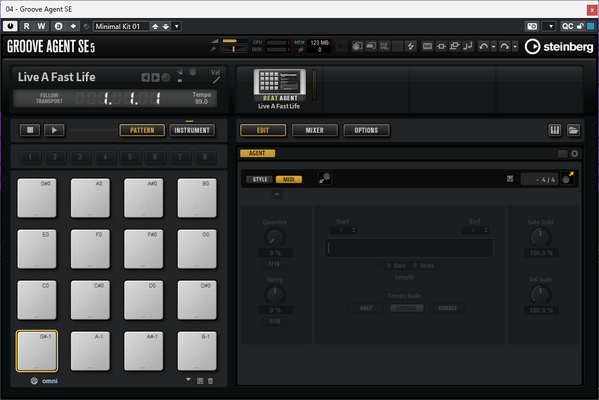Screen dimensions: 599x400
Task: Click the blue square icon beside the QC lock
Action: point(591,26)
